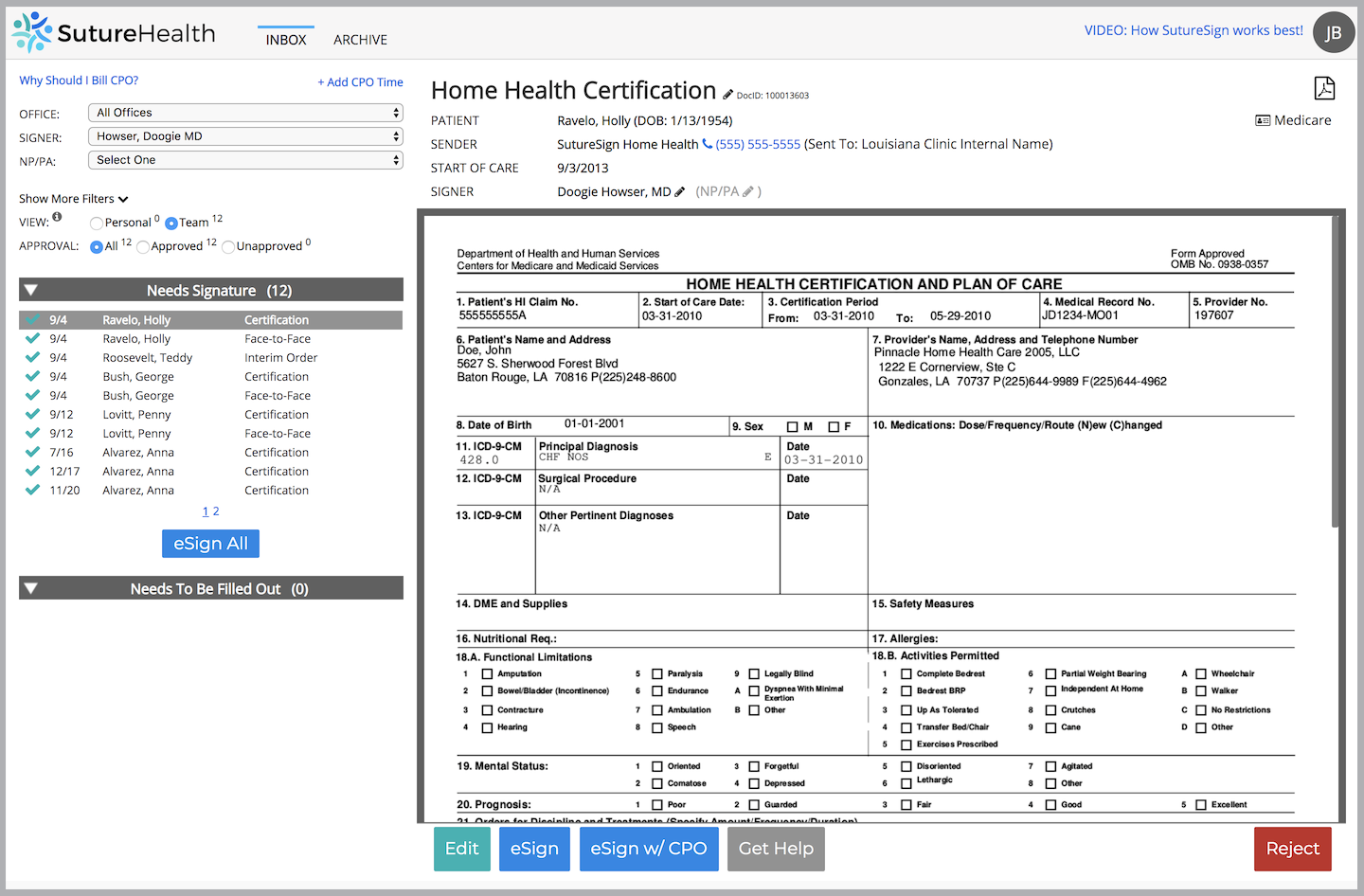Select the Unapproved approval filter
This screenshot has width=1364, height=896.
227,246
